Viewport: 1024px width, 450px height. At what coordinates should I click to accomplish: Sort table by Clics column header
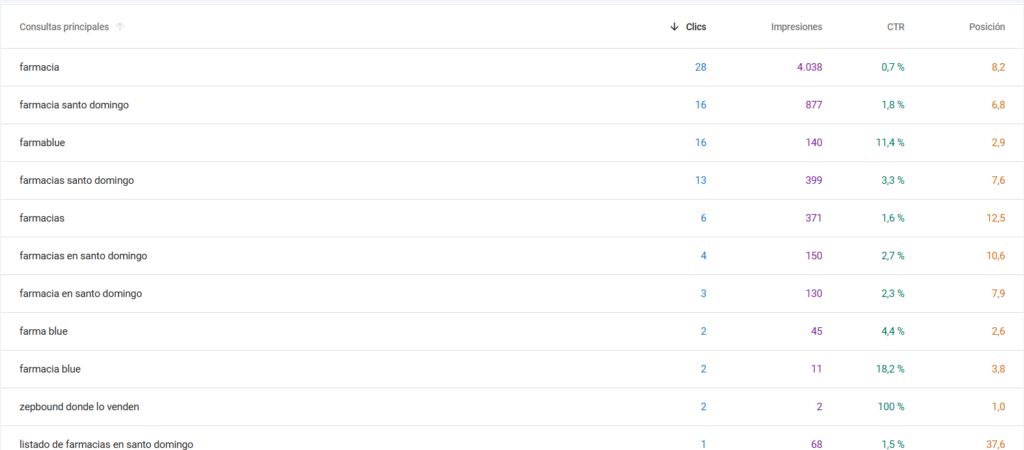click(x=696, y=27)
